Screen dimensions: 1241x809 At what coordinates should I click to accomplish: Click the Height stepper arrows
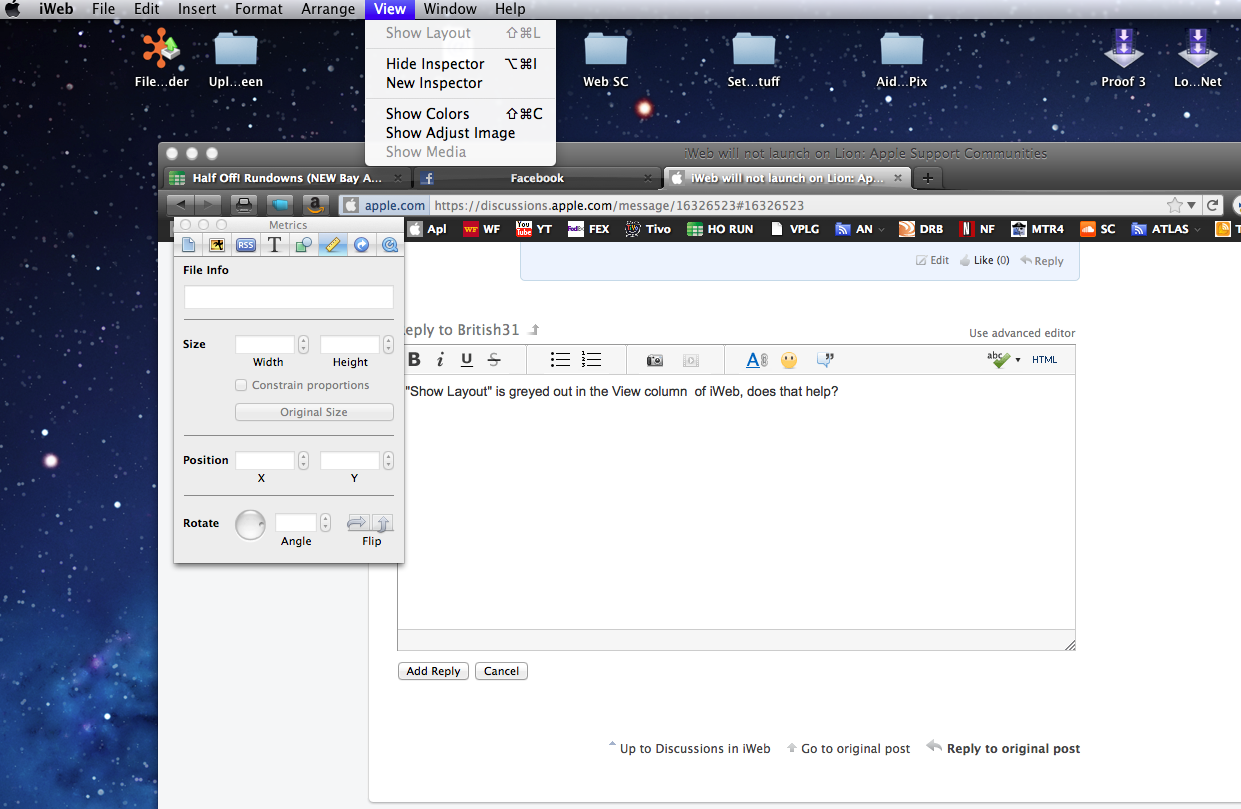(x=388, y=345)
